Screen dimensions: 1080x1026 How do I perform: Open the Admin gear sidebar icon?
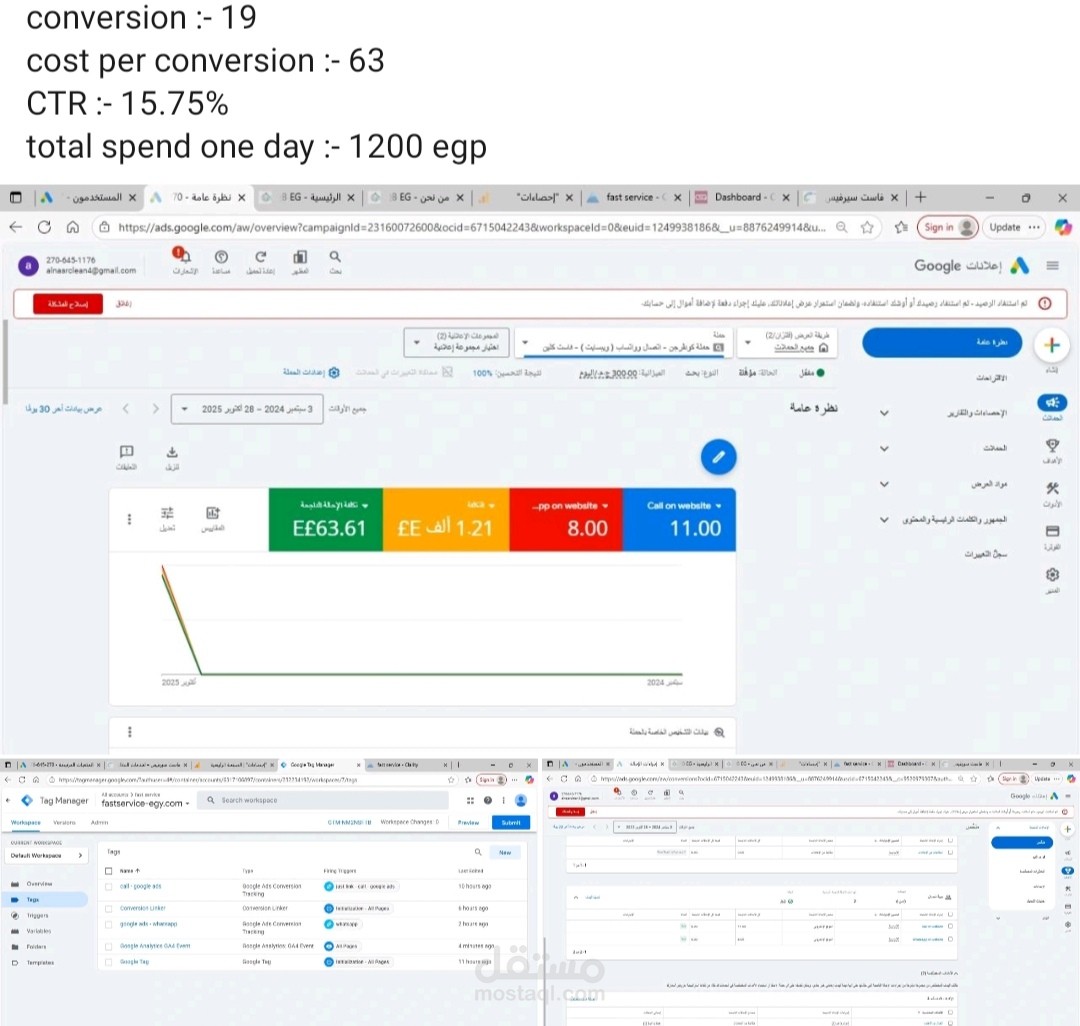(1052, 574)
